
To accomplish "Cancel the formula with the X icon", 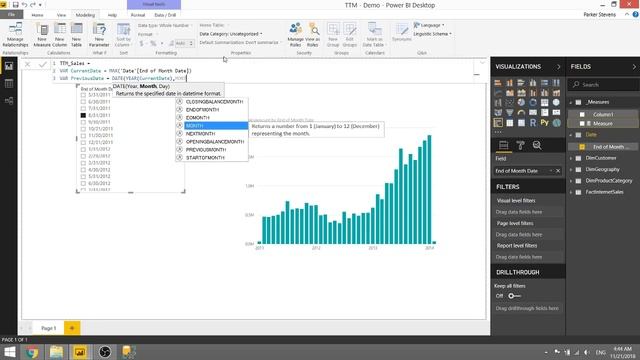I will point(27,64).
